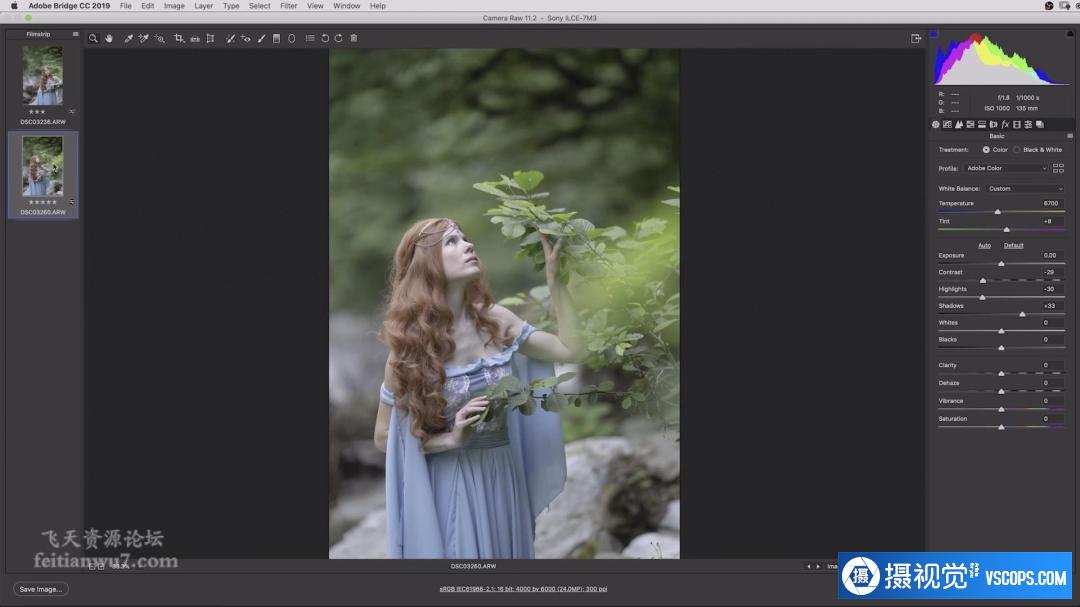Open the White Balance dropdown set to Custom
Image resolution: width=1080 pixels, height=607 pixels.
coord(1025,189)
